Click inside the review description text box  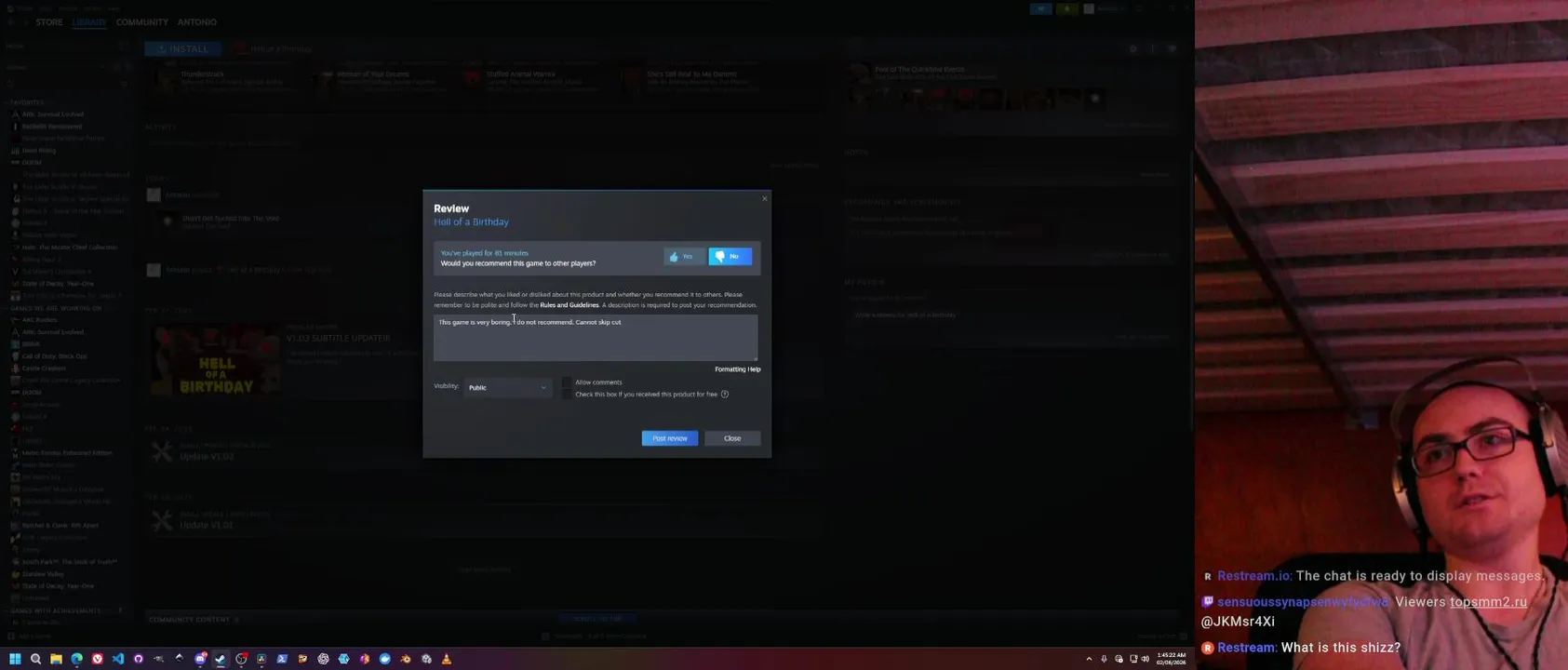tap(596, 337)
